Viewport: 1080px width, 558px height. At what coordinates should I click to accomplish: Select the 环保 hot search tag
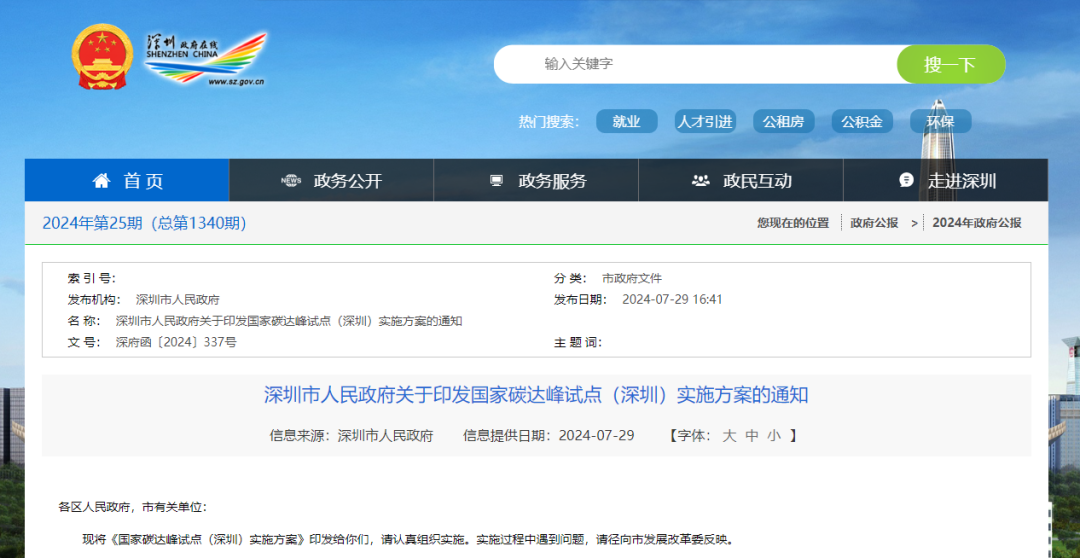click(x=940, y=122)
